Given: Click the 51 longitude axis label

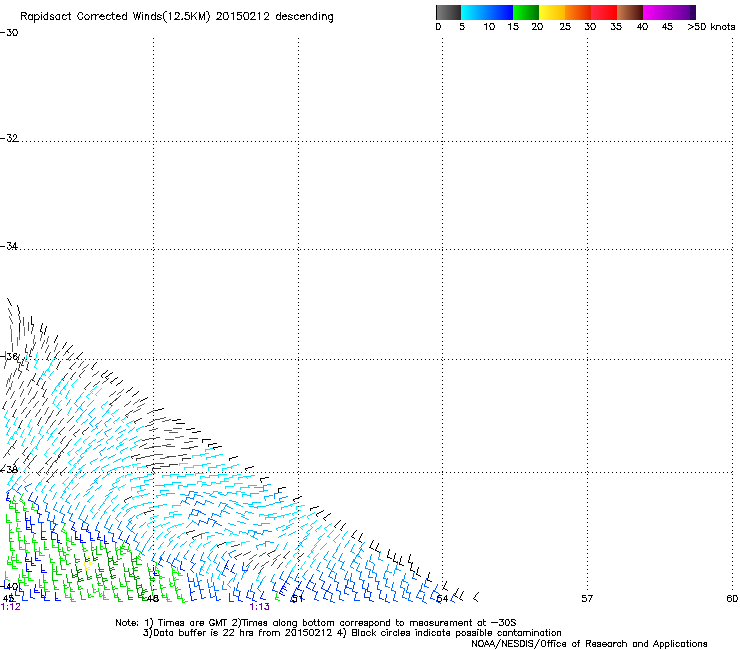Looking at the screenshot, I should 297,599.
